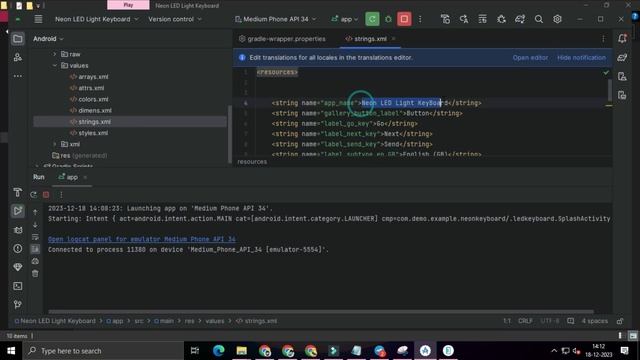Open styles.xml in project tree
Image resolution: width=640 pixels, height=360 pixels.
[x=89, y=133]
